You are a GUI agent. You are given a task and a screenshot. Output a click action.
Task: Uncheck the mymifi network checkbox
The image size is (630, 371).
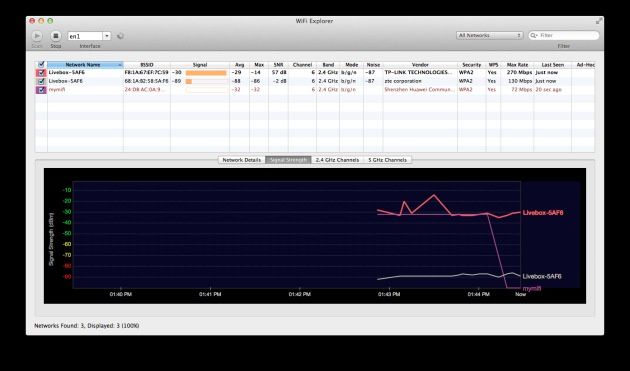pos(41,90)
